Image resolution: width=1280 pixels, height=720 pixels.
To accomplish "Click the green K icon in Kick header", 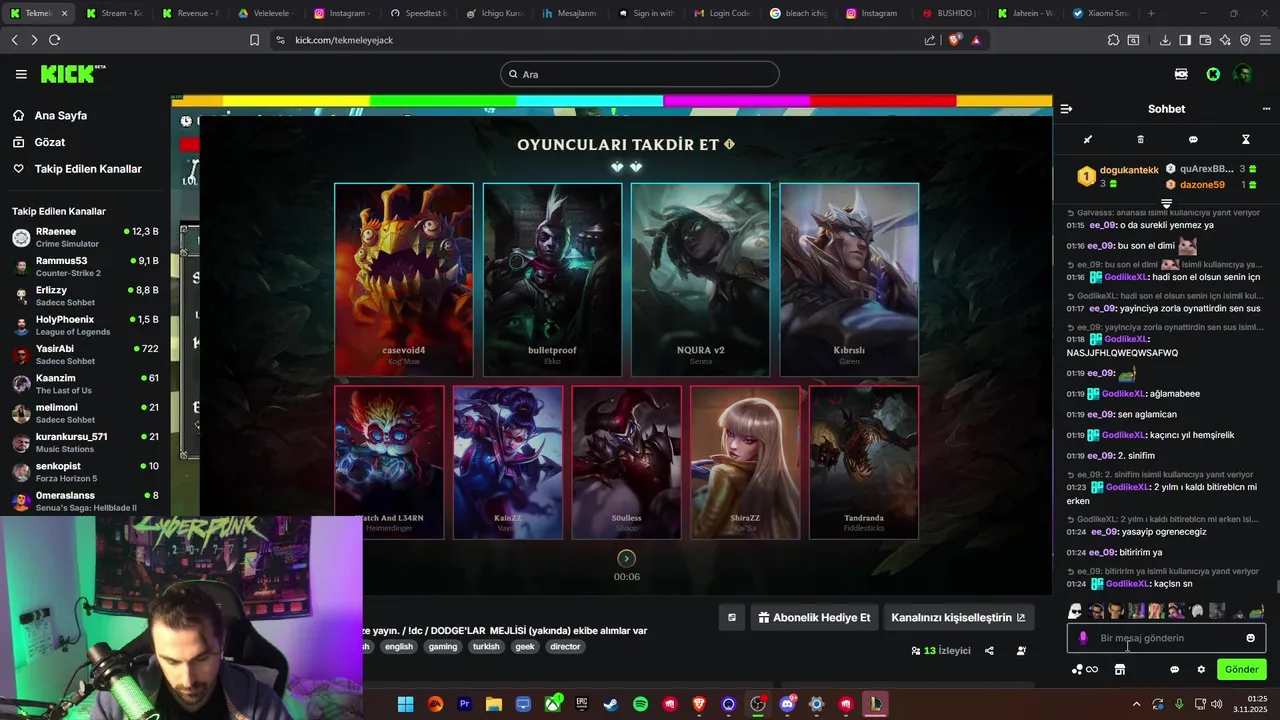I will tap(1213, 74).
